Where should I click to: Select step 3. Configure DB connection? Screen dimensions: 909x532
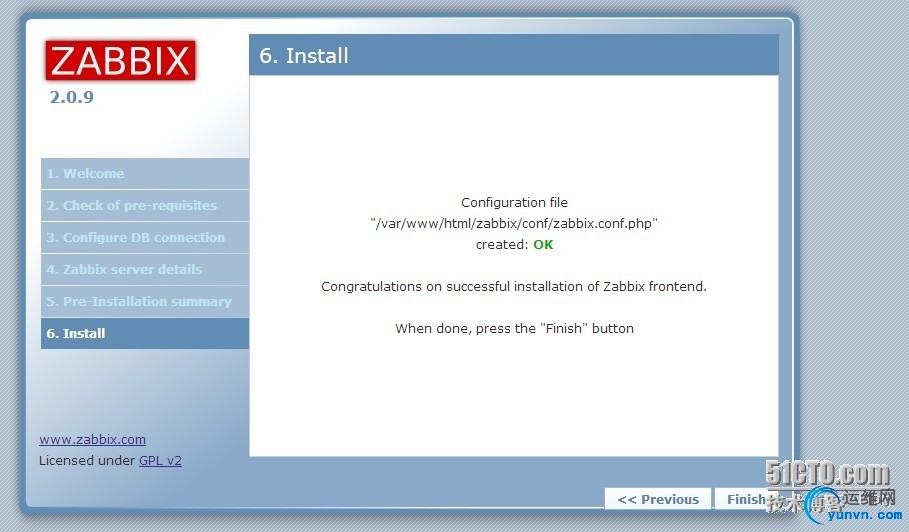point(145,237)
